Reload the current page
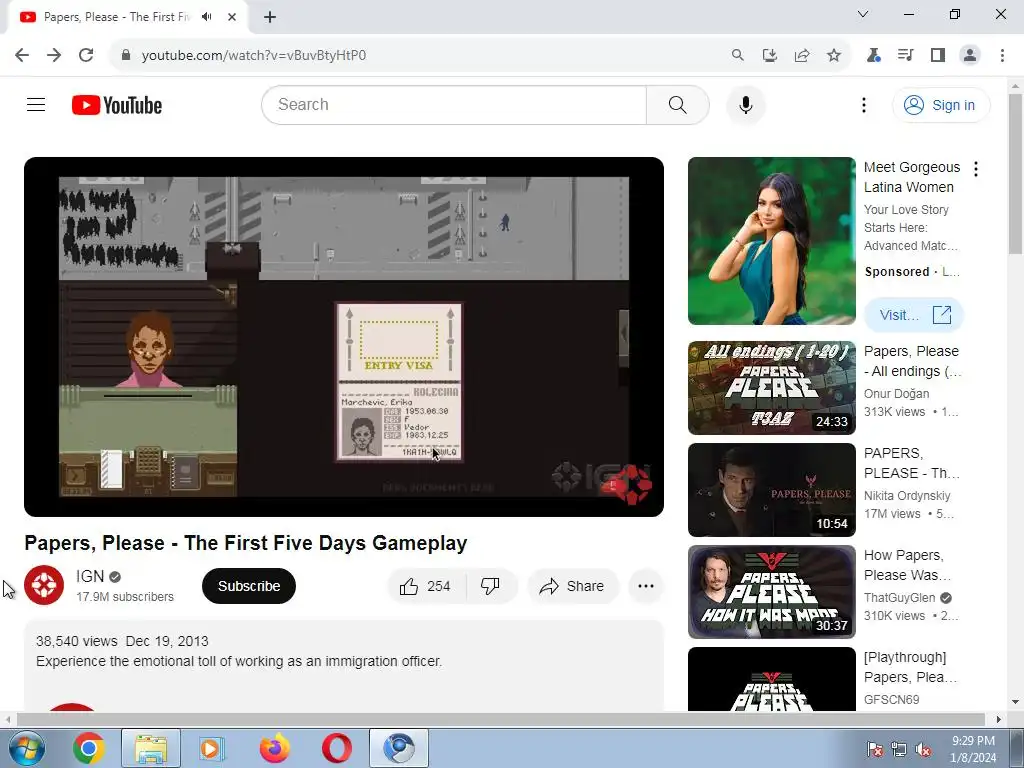This screenshot has height=768, width=1024. pos(86,55)
